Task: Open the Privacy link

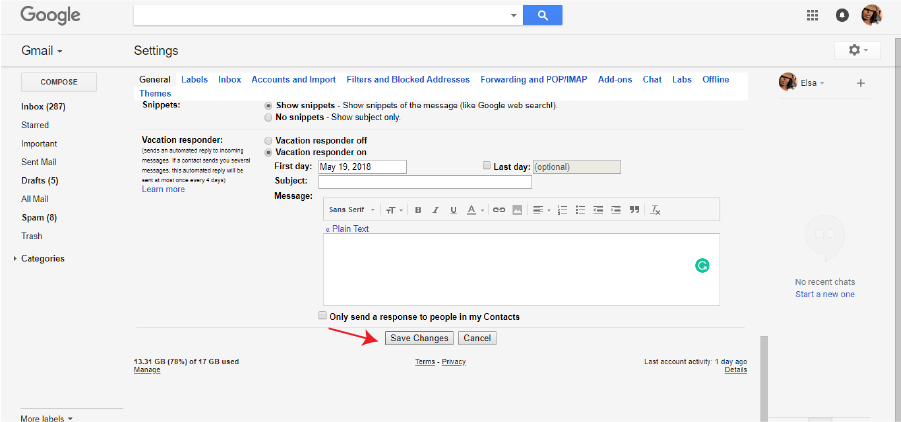Action: pyautogui.click(x=454, y=362)
